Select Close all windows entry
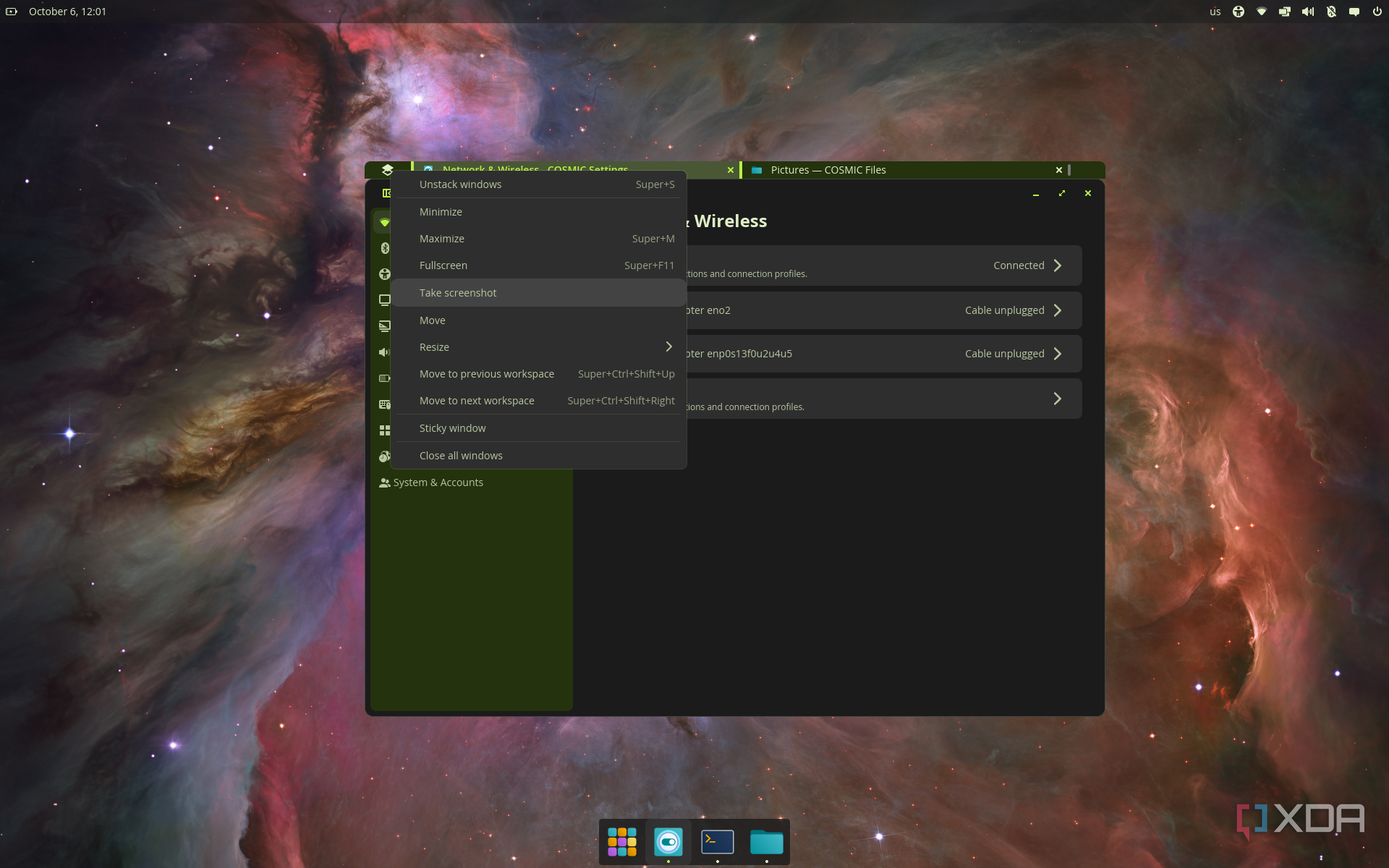The height and width of the screenshot is (868, 1389). pyautogui.click(x=538, y=456)
